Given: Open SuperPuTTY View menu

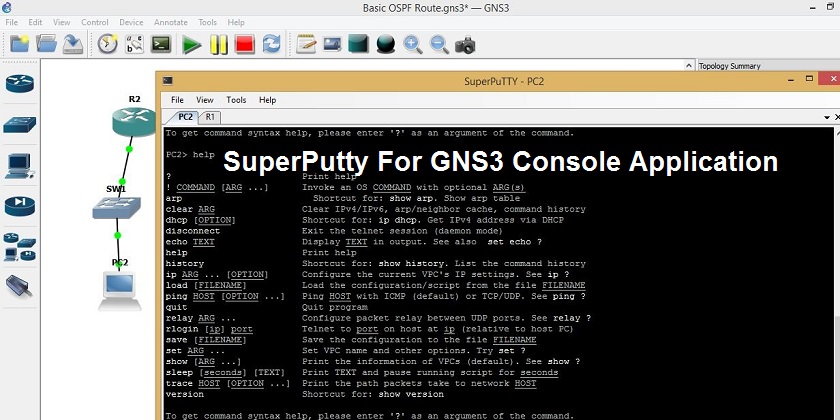Looking at the screenshot, I should click(x=205, y=100).
